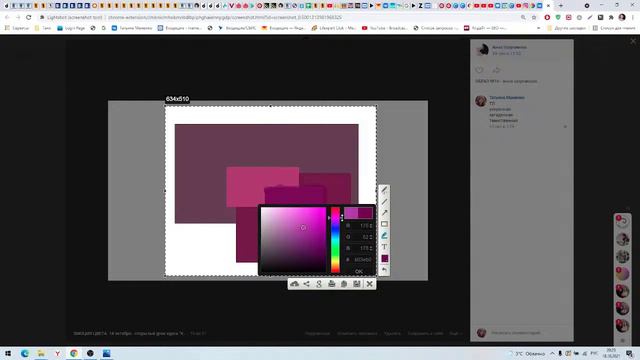Save the screenshot to file
Image resolution: width=640 pixels, height=360 pixels.
click(x=357, y=284)
